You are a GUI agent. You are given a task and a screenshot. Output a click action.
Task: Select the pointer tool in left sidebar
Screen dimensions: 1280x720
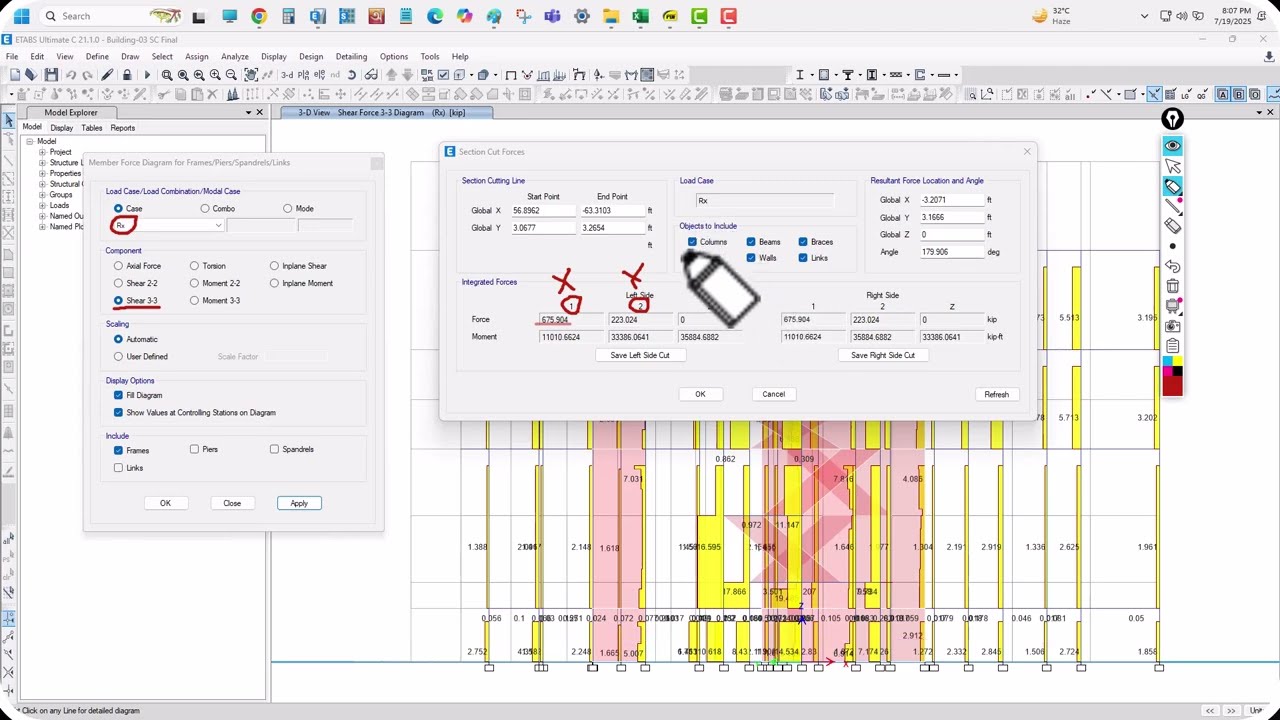click(x=9, y=121)
